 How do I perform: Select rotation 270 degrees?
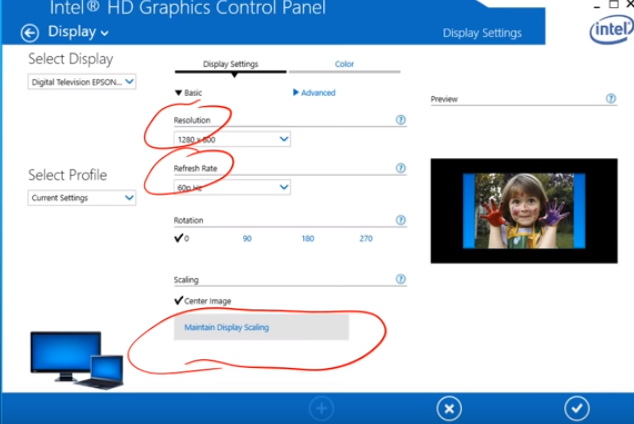pyautogui.click(x=366, y=238)
